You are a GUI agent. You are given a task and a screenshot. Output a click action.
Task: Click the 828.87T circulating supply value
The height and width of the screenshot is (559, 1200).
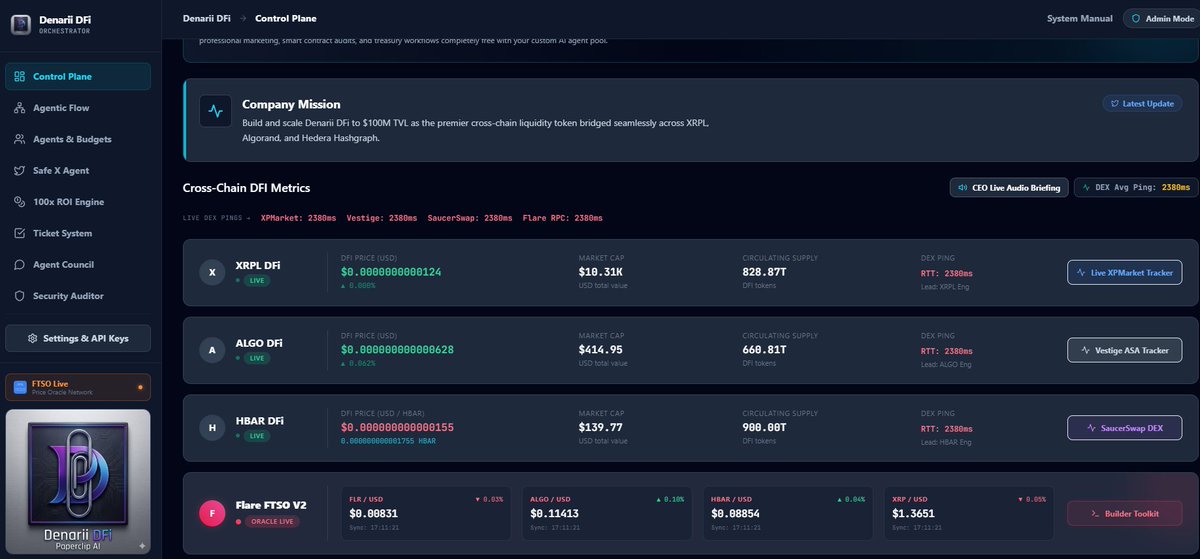pos(764,272)
